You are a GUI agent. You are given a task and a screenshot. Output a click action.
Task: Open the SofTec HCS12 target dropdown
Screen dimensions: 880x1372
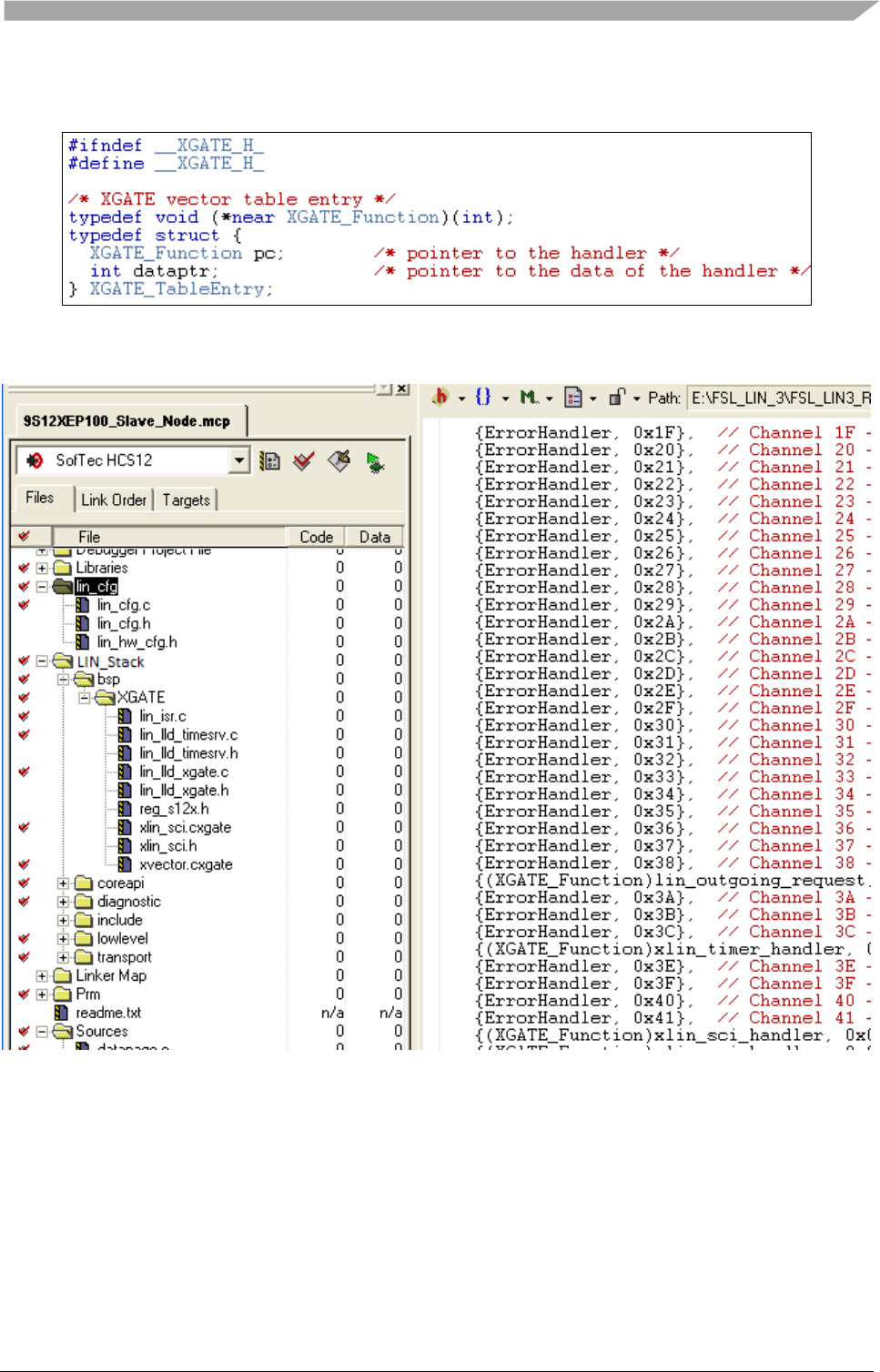[x=238, y=460]
